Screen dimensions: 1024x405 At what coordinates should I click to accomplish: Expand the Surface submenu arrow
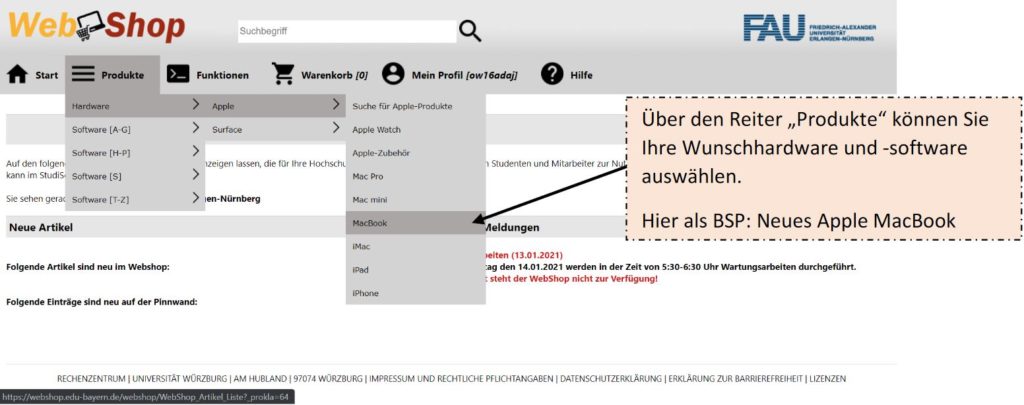point(336,128)
